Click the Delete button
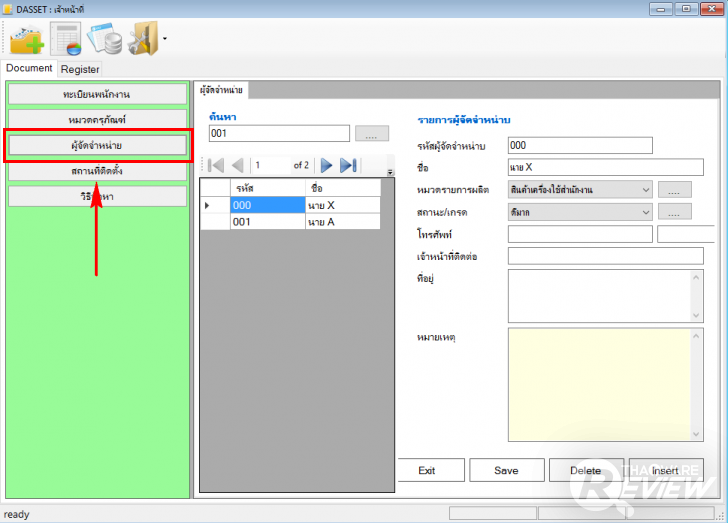 586,470
